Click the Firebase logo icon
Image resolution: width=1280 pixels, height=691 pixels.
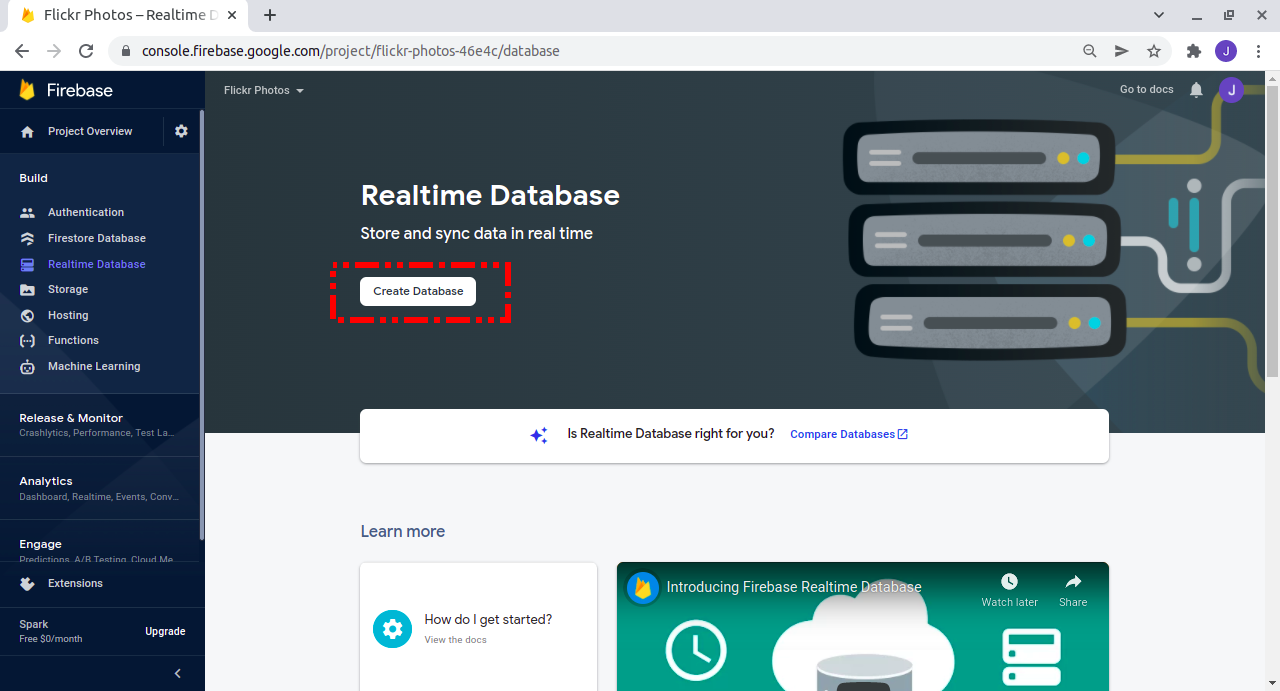[x=27, y=90]
